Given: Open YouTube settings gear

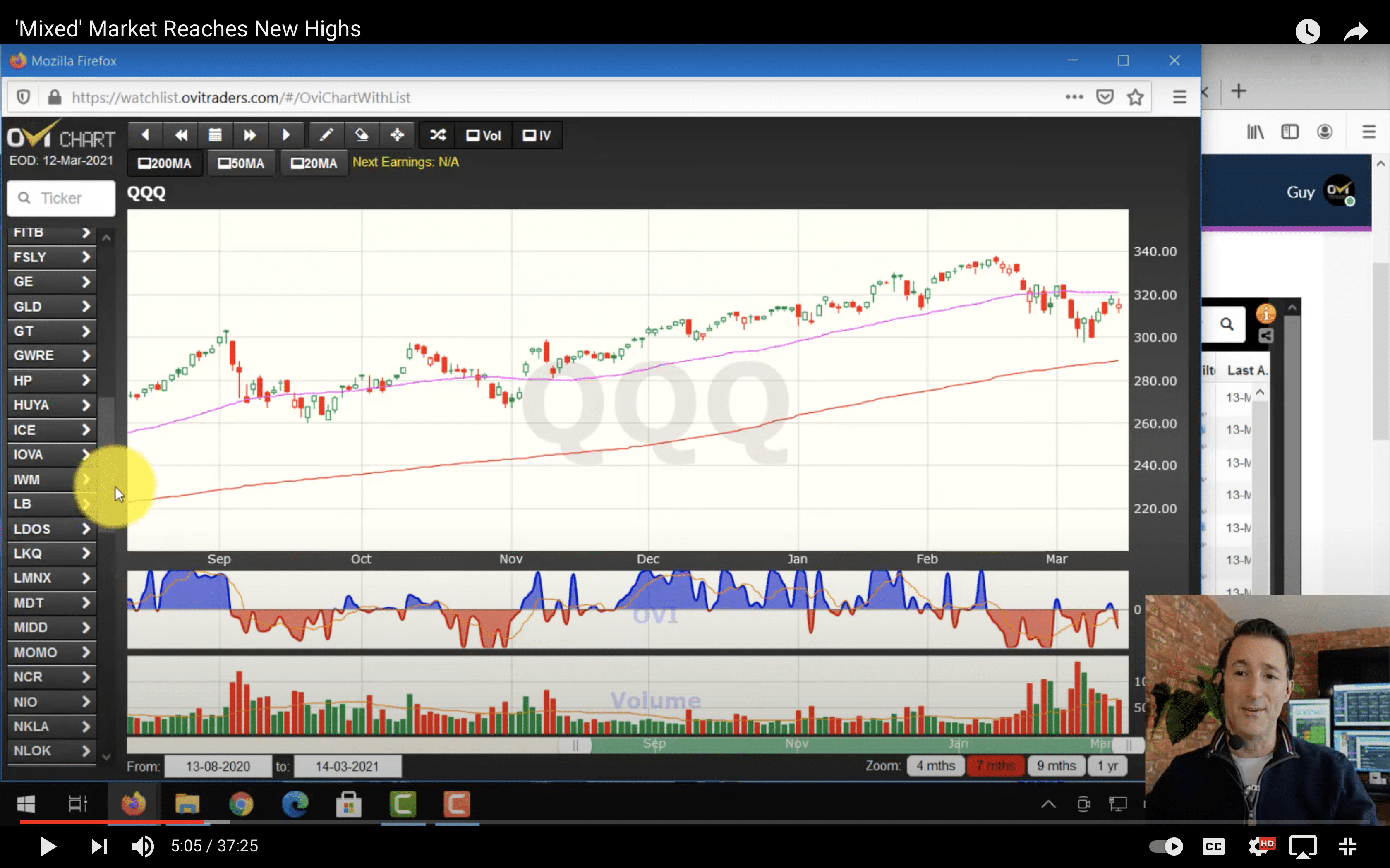Looking at the screenshot, I should [x=1259, y=846].
